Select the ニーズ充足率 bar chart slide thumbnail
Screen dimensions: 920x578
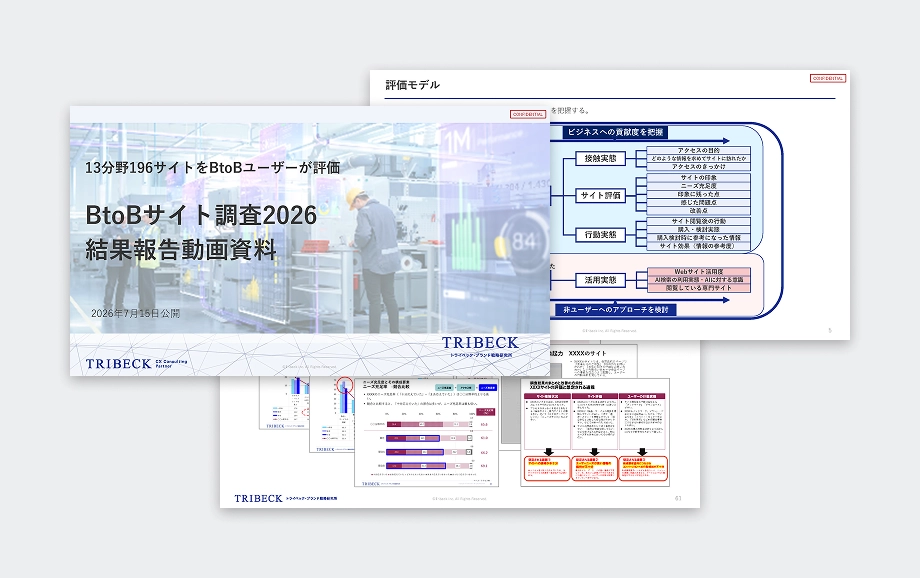tap(426, 432)
